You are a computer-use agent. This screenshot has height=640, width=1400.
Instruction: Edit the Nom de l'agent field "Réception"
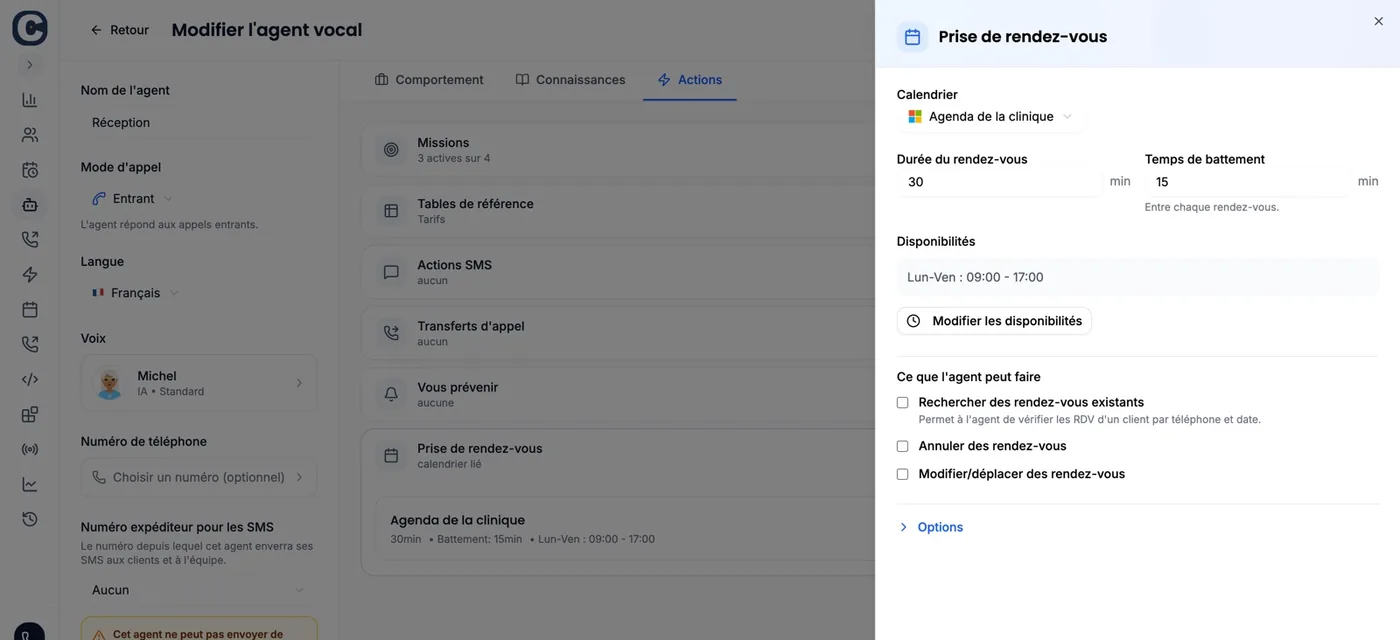[199, 123]
